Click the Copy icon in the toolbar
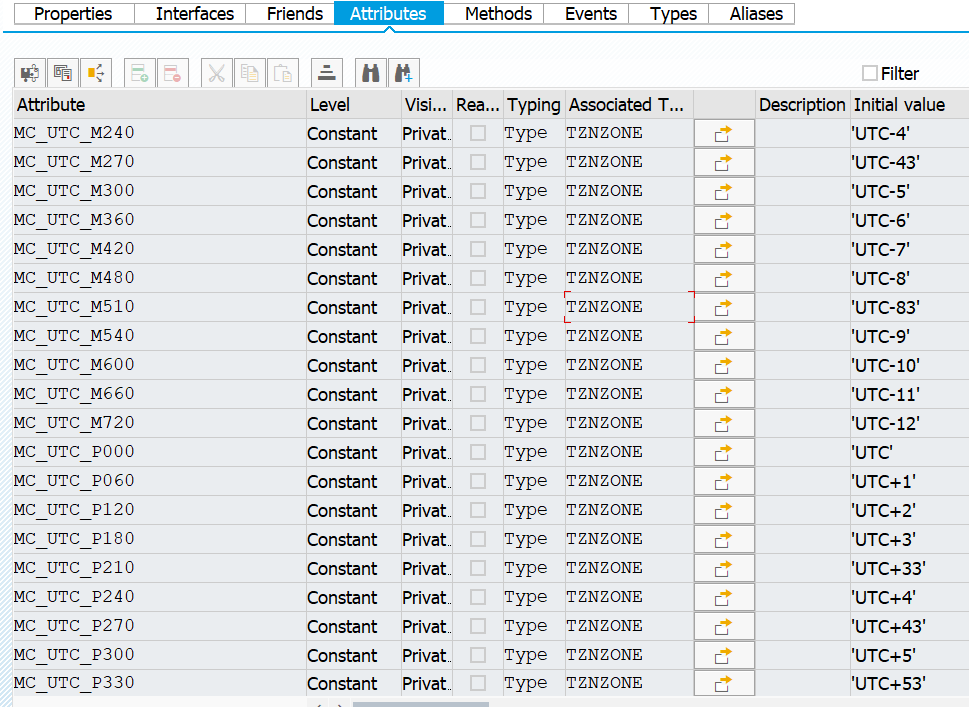The image size is (969, 707). (250, 74)
